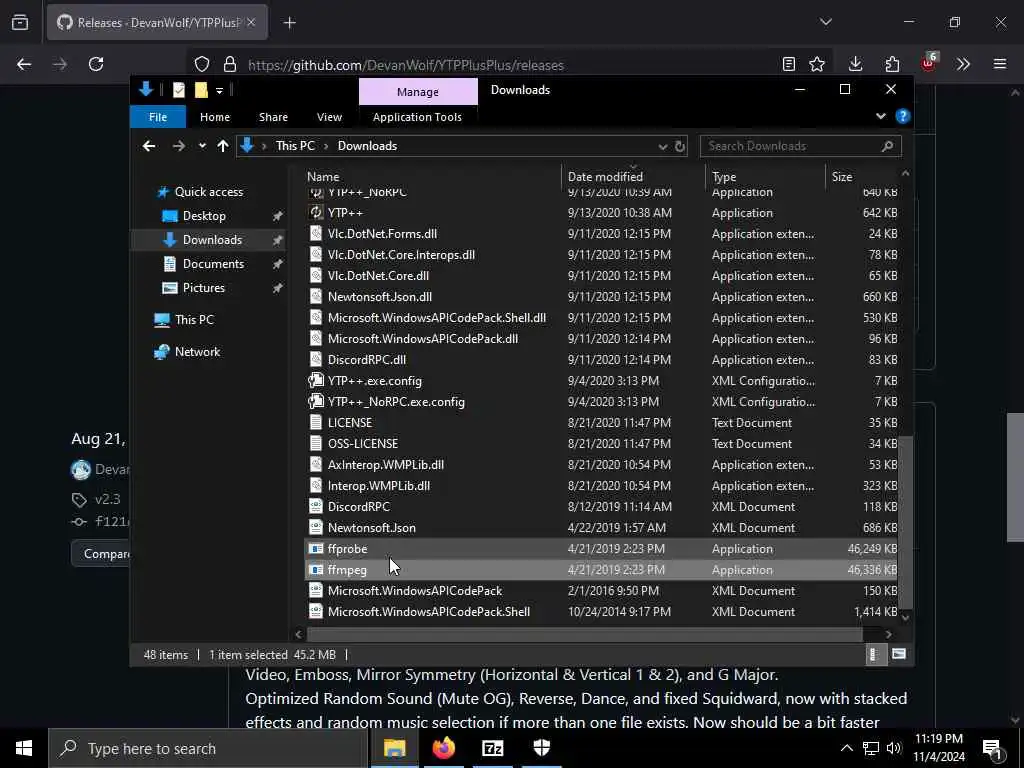
Task: Select the ffprobe application file
Action: coord(601,549)
